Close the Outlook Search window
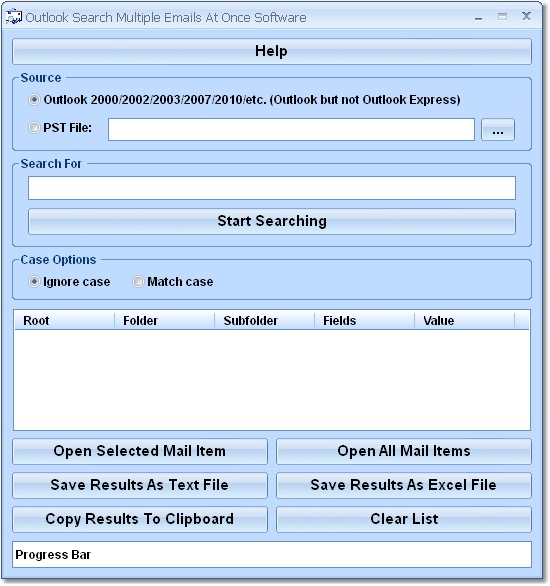This screenshot has height=586, width=550. pos(526,16)
